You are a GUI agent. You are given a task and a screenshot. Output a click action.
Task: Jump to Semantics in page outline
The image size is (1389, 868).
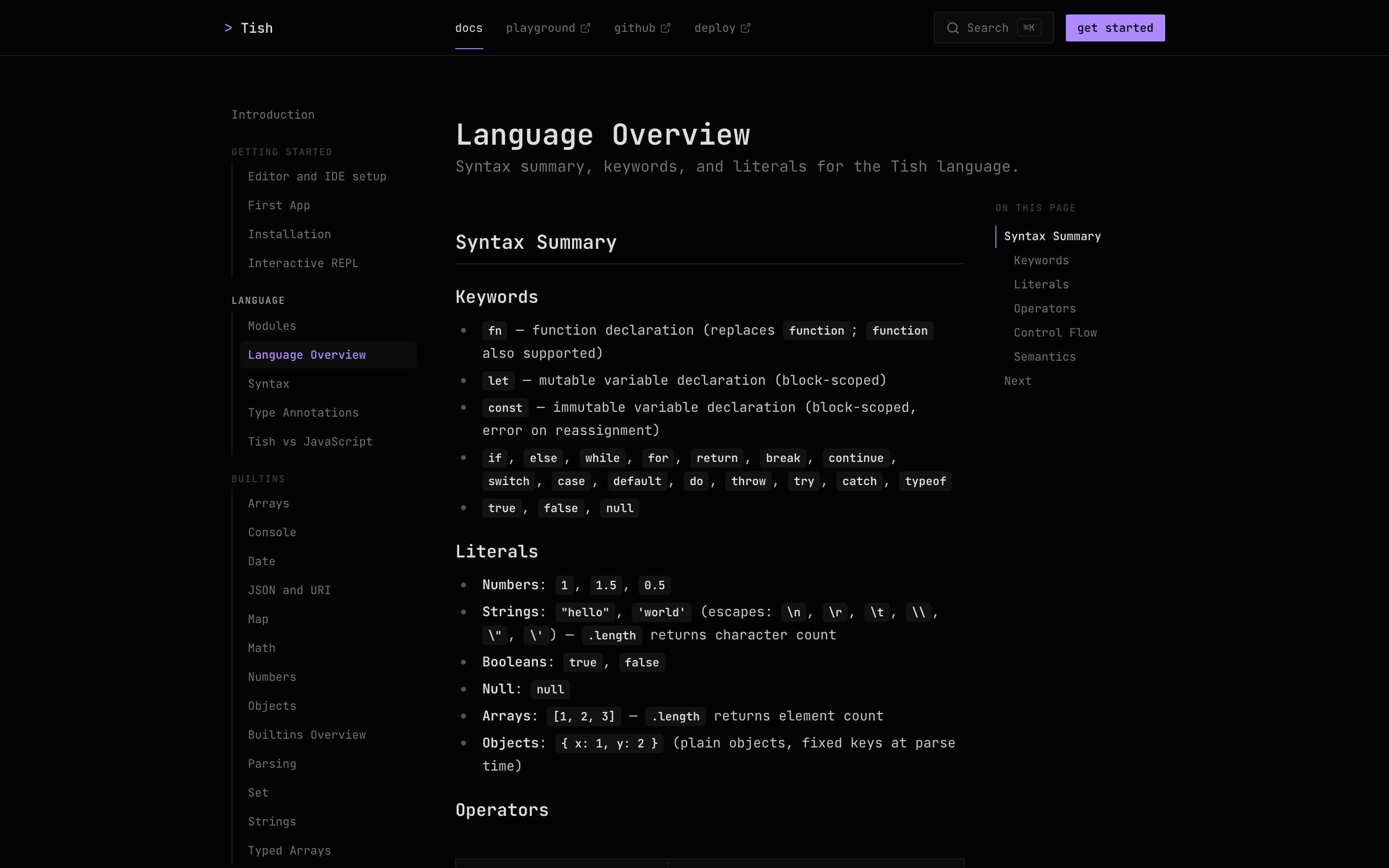pos(1045,357)
